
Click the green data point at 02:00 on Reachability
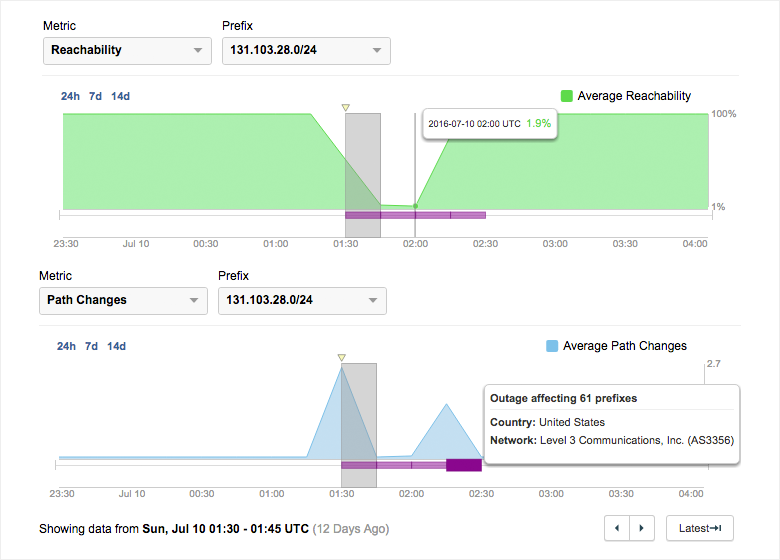415,206
